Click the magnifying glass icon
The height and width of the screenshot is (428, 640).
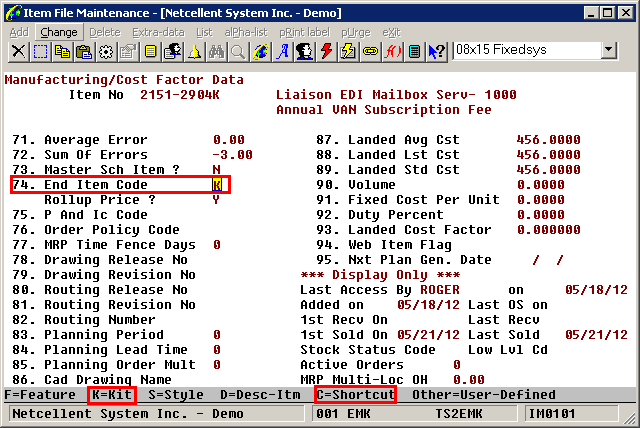coord(239,52)
